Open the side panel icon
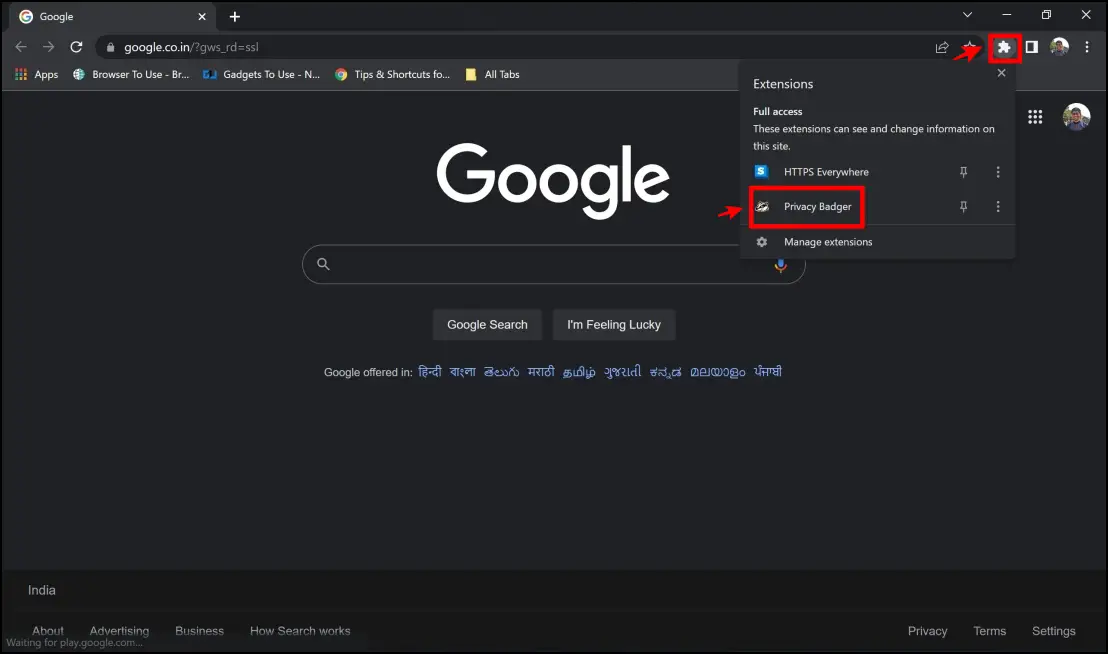Image resolution: width=1108 pixels, height=654 pixels. pyautogui.click(x=1032, y=47)
